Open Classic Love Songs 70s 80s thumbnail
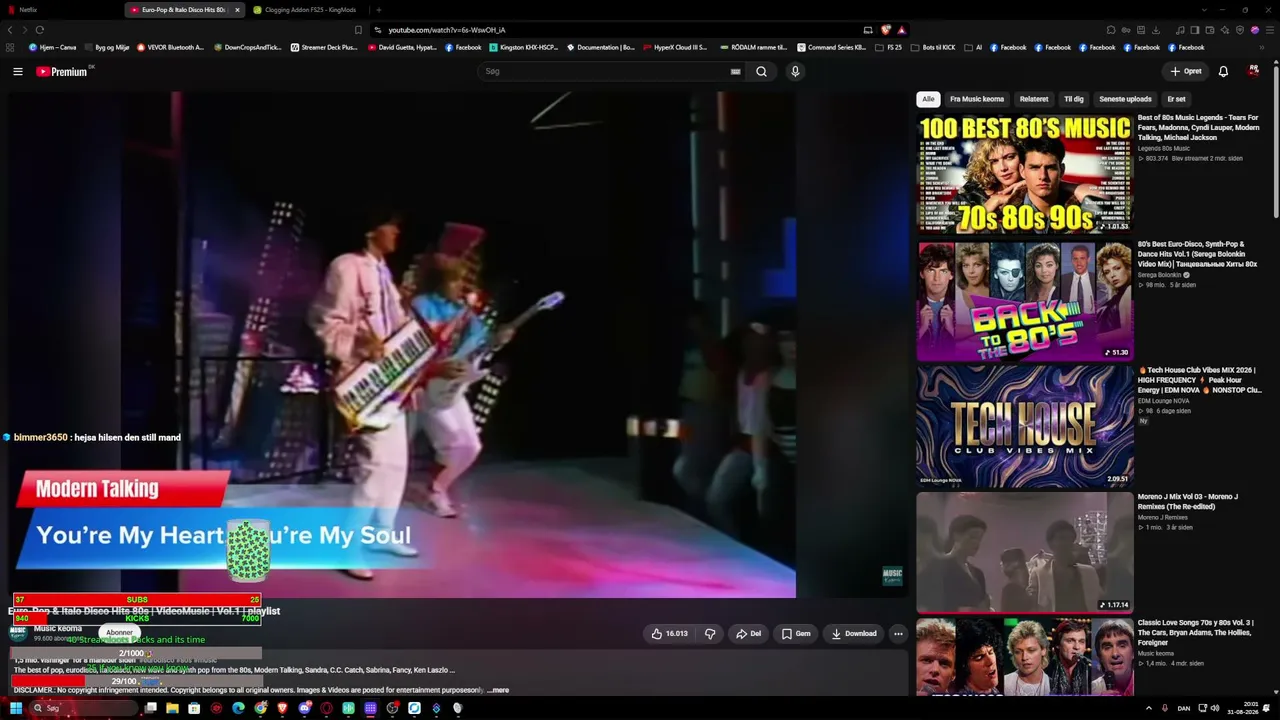This screenshot has height=720, width=1280. click(1025, 657)
